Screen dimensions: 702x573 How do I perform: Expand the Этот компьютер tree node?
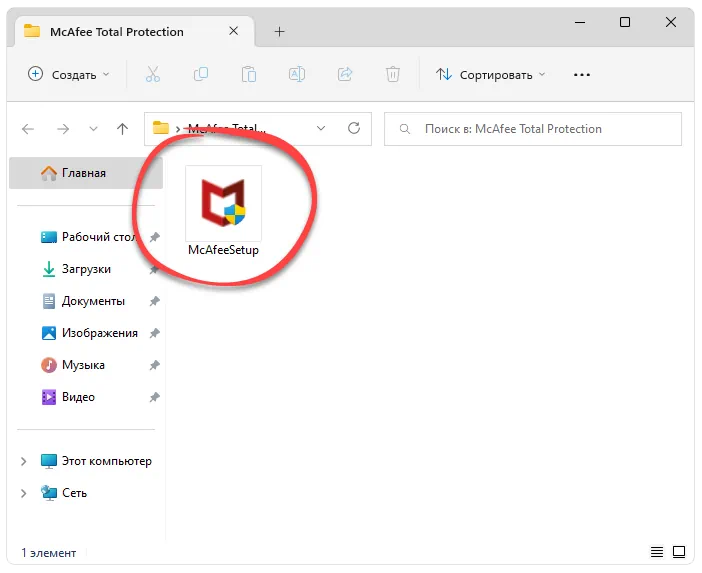[x=24, y=461]
